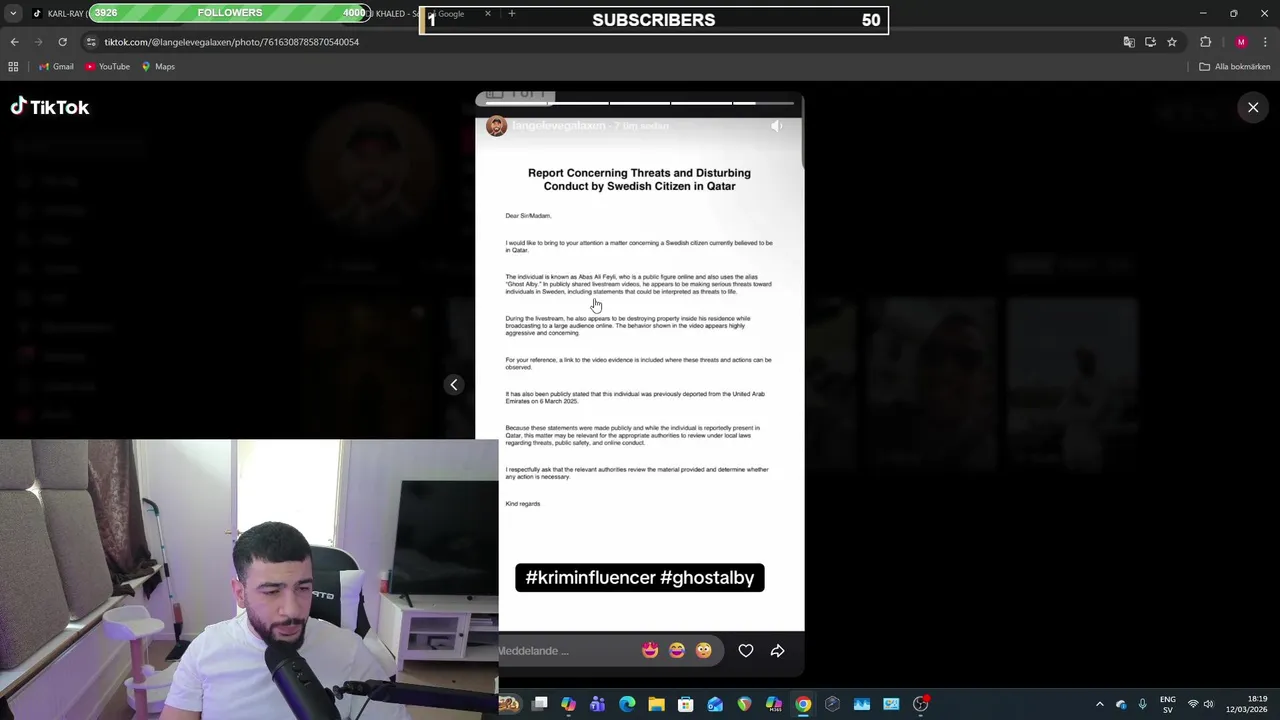Open the share arrow for this post
The height and width of the screenshot is (720, 1280).
coord(777,651)
